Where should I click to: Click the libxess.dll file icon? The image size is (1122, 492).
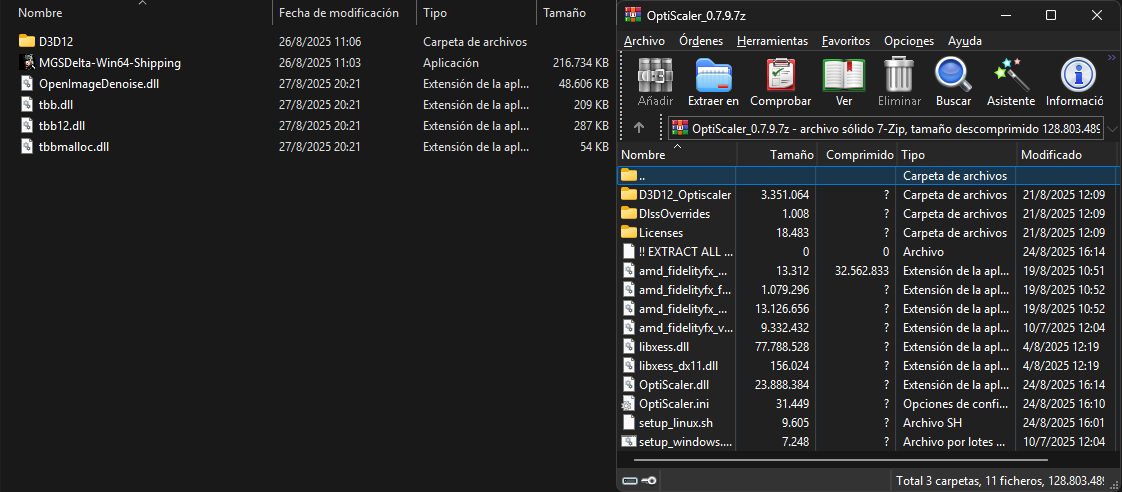[628, 347]
